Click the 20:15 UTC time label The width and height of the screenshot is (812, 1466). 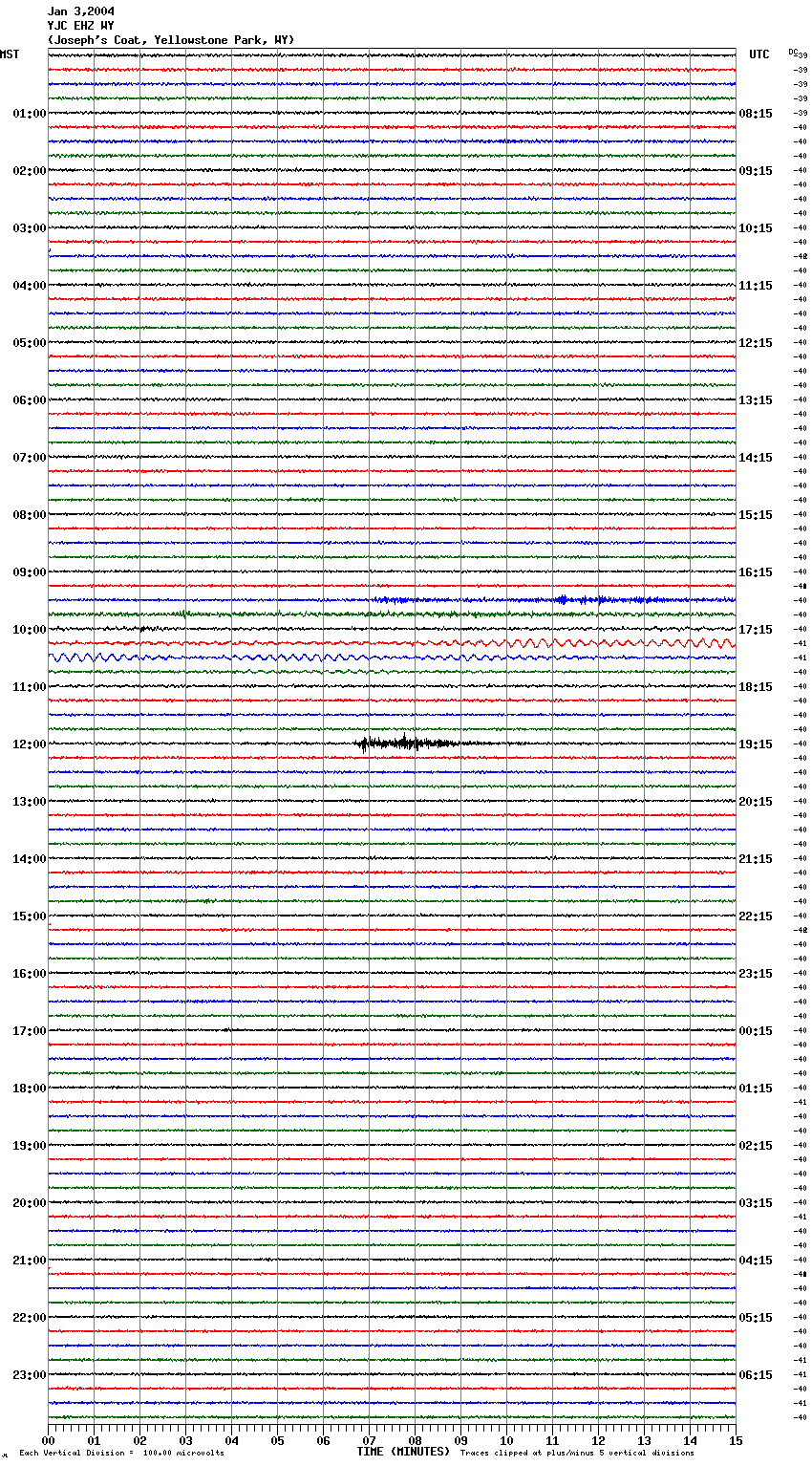pos(756,802)
